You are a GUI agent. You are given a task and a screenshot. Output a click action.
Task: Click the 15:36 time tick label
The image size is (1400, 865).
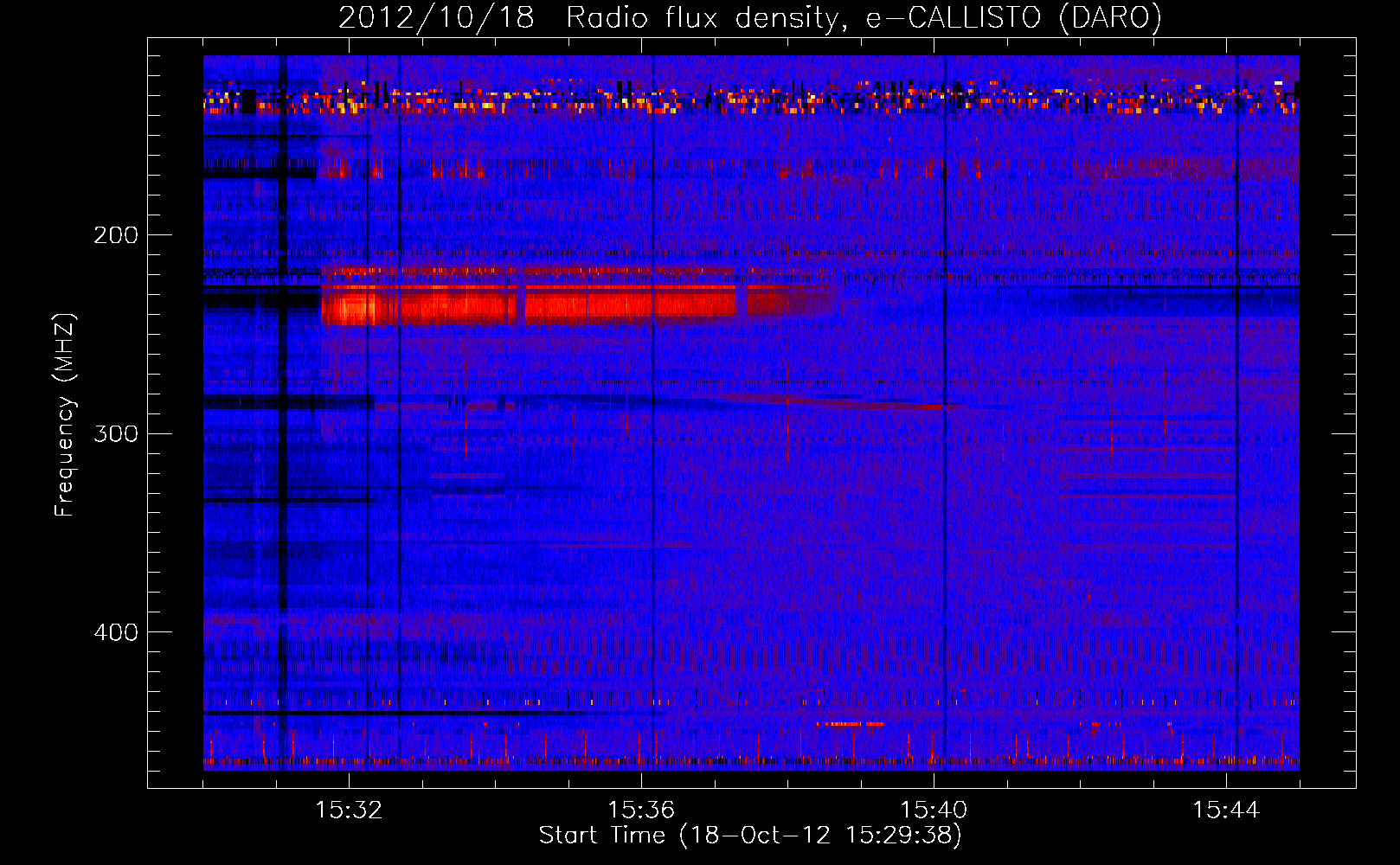tap(641, 811)
